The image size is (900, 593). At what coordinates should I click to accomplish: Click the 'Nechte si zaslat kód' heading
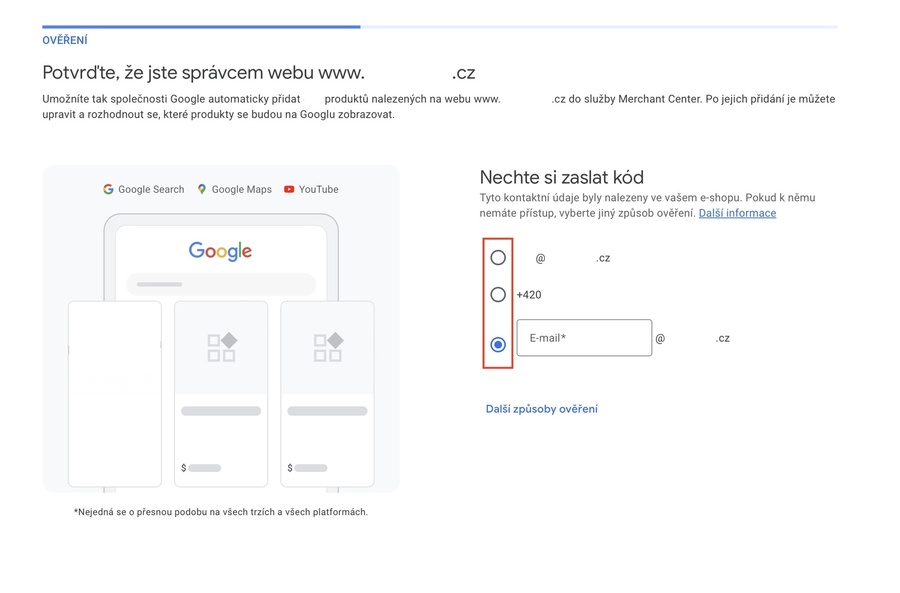tap(561, 178)
